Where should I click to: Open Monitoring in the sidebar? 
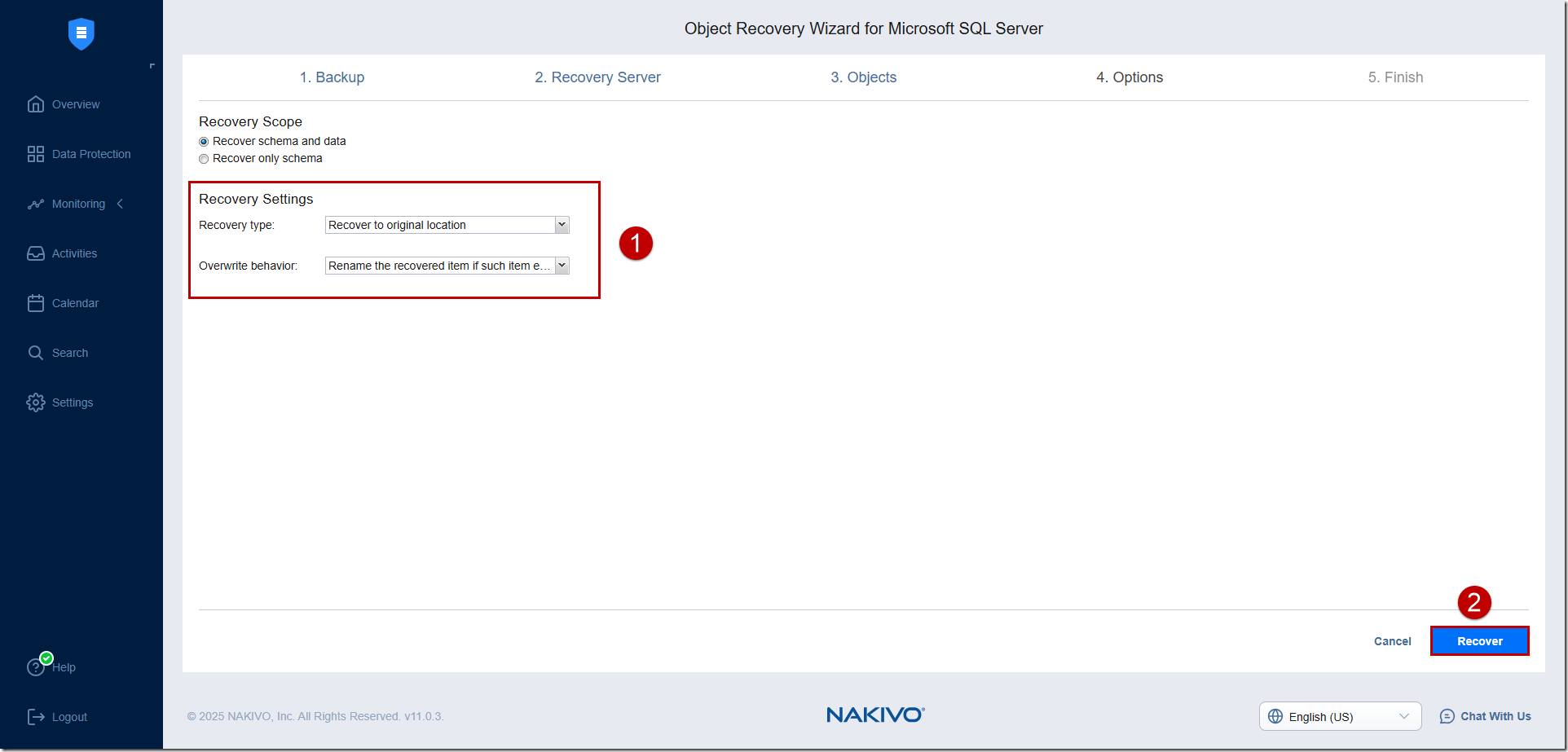[x=78, y=204]
